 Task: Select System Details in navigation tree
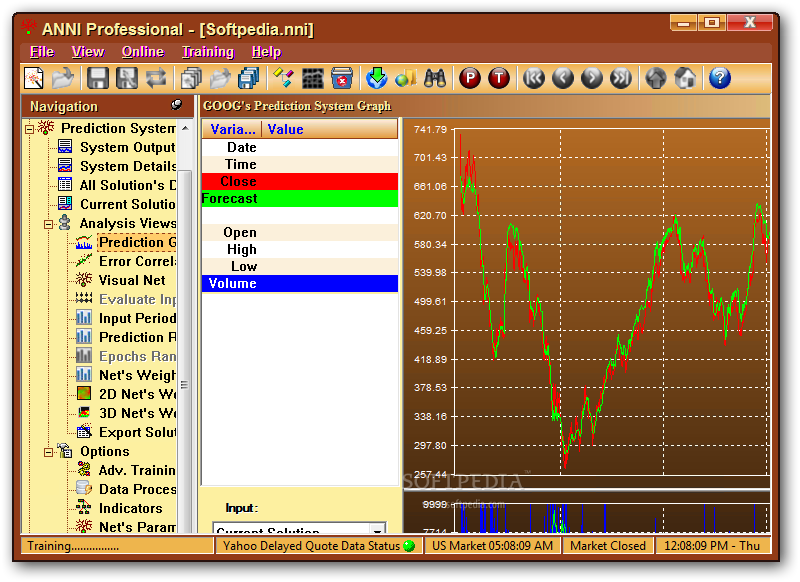[128, 166]
